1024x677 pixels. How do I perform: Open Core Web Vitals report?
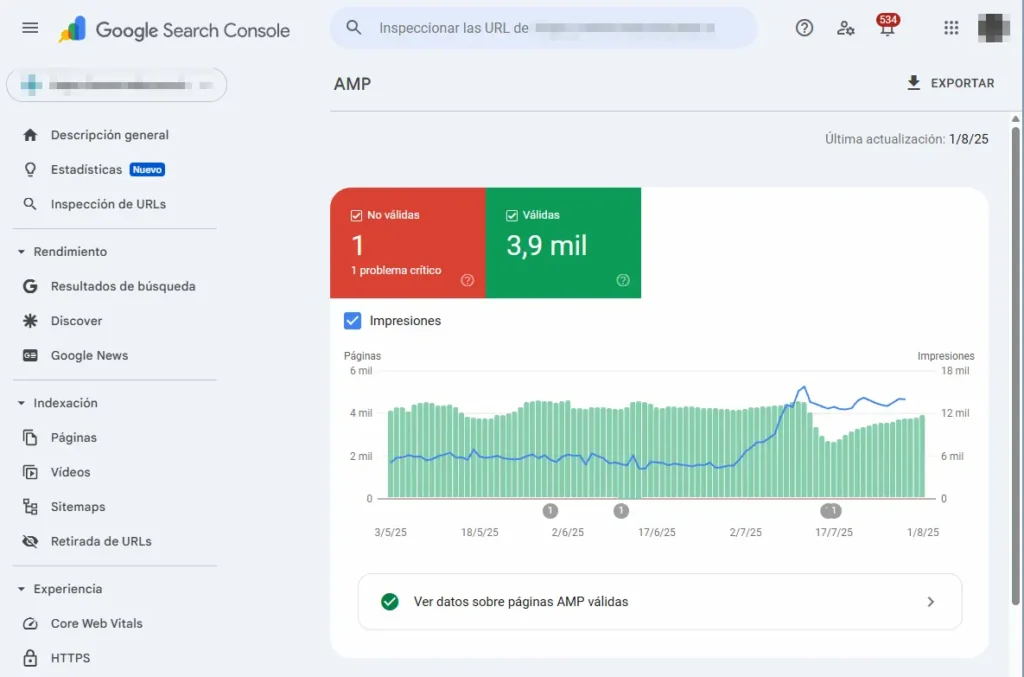(x=97, y=623)
